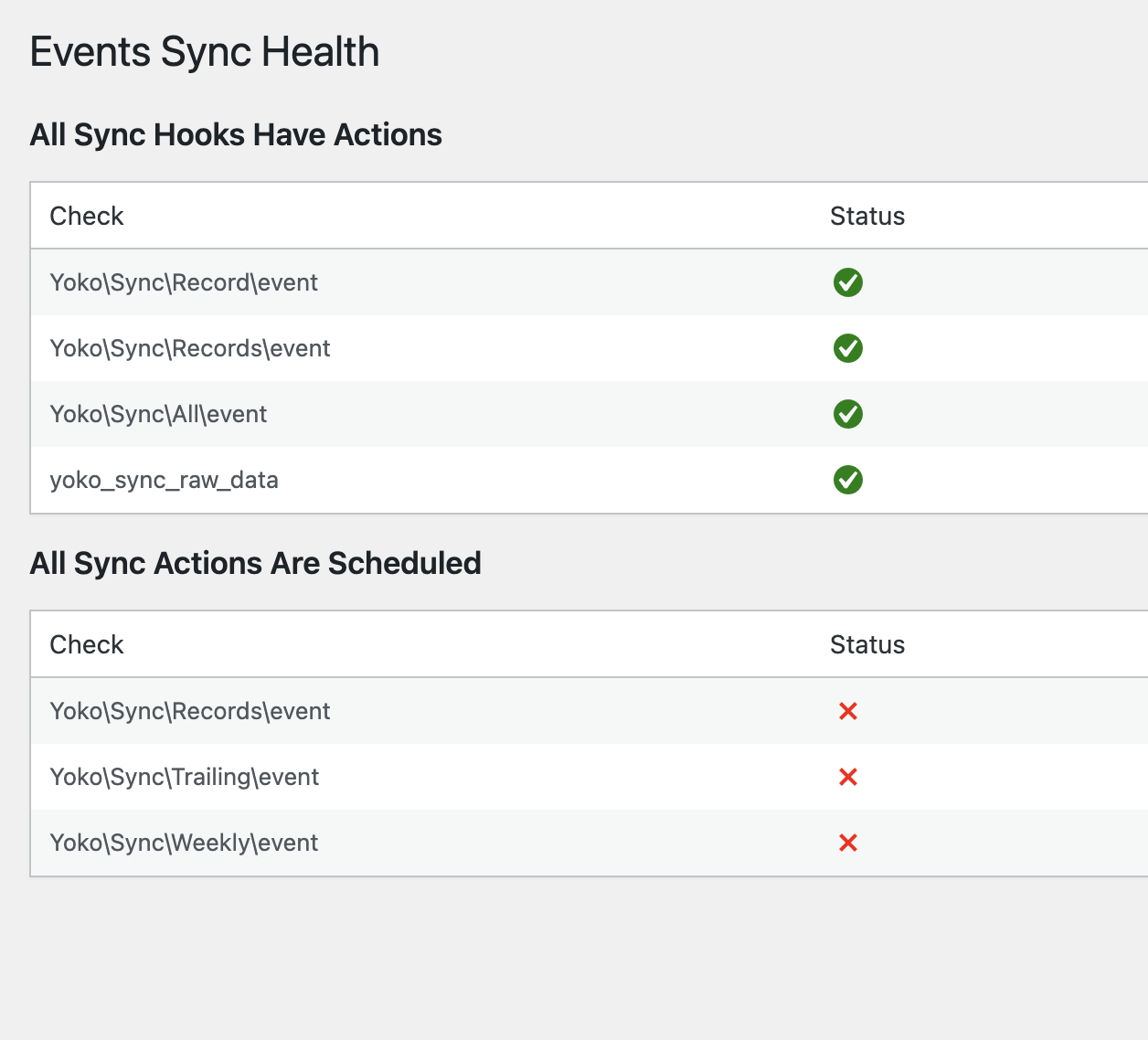This screenshot has height=1040, width=1148.
Task: Click Status column header in Sync Hooks table
Action: pyautogui.click(x=866, y=217)
